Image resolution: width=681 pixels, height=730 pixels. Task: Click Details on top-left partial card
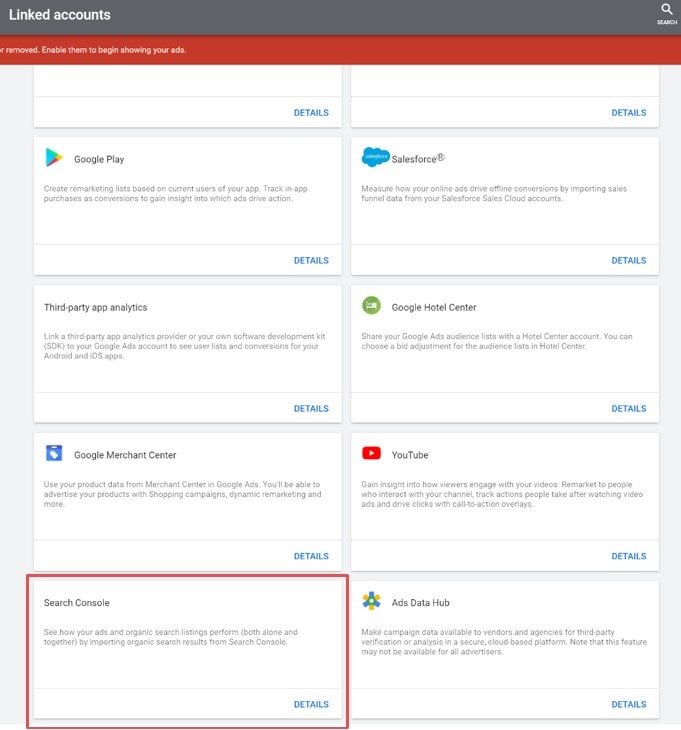click(x=311, y=113)
